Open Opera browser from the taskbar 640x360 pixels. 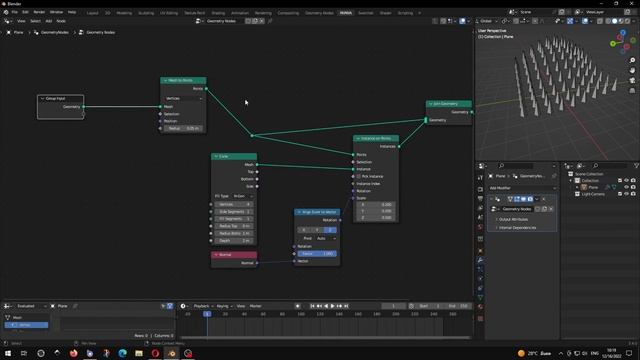coord(155,353)
